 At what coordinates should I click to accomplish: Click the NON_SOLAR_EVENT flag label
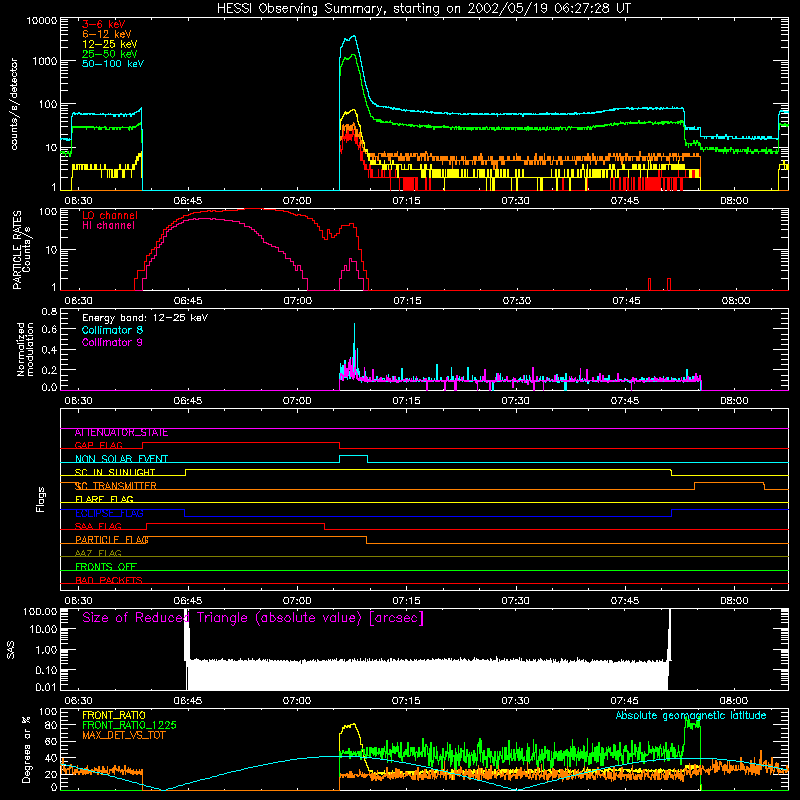tap(121, 459)
